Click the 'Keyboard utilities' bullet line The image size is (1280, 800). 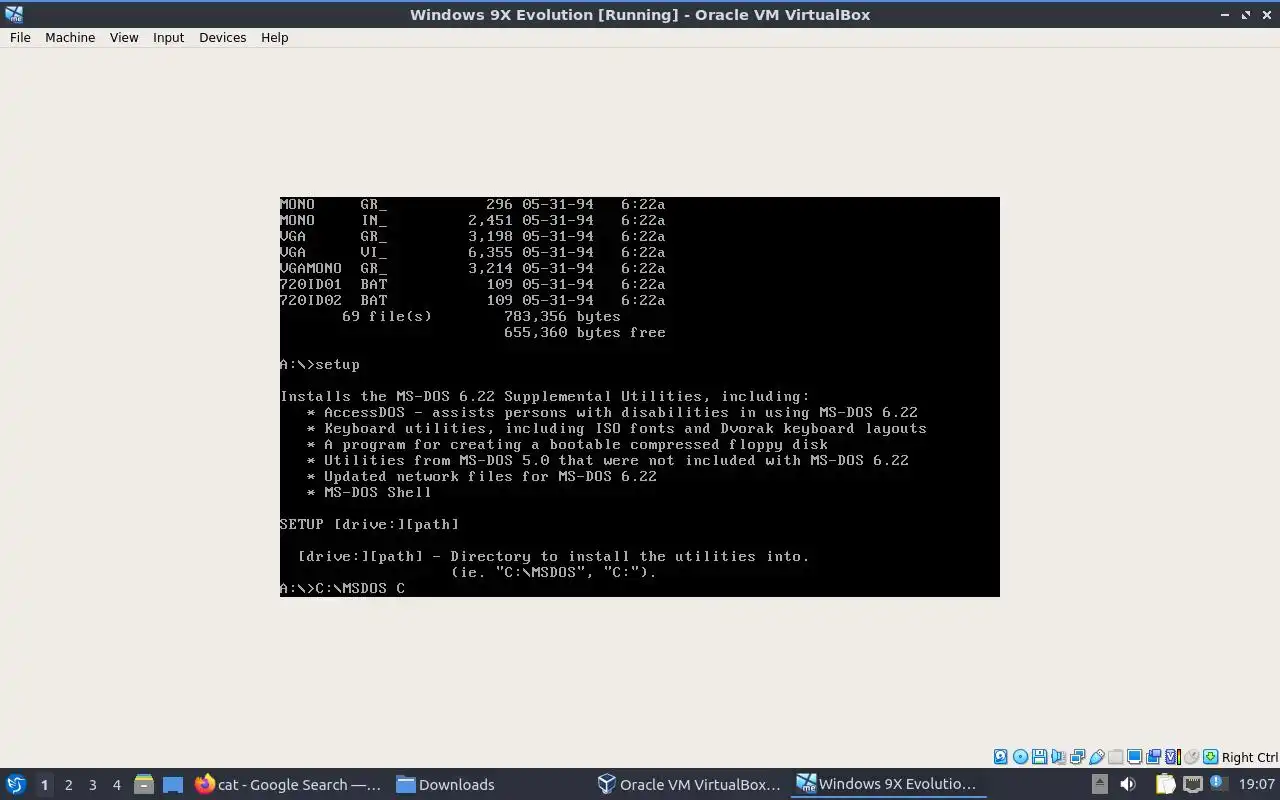617,428
